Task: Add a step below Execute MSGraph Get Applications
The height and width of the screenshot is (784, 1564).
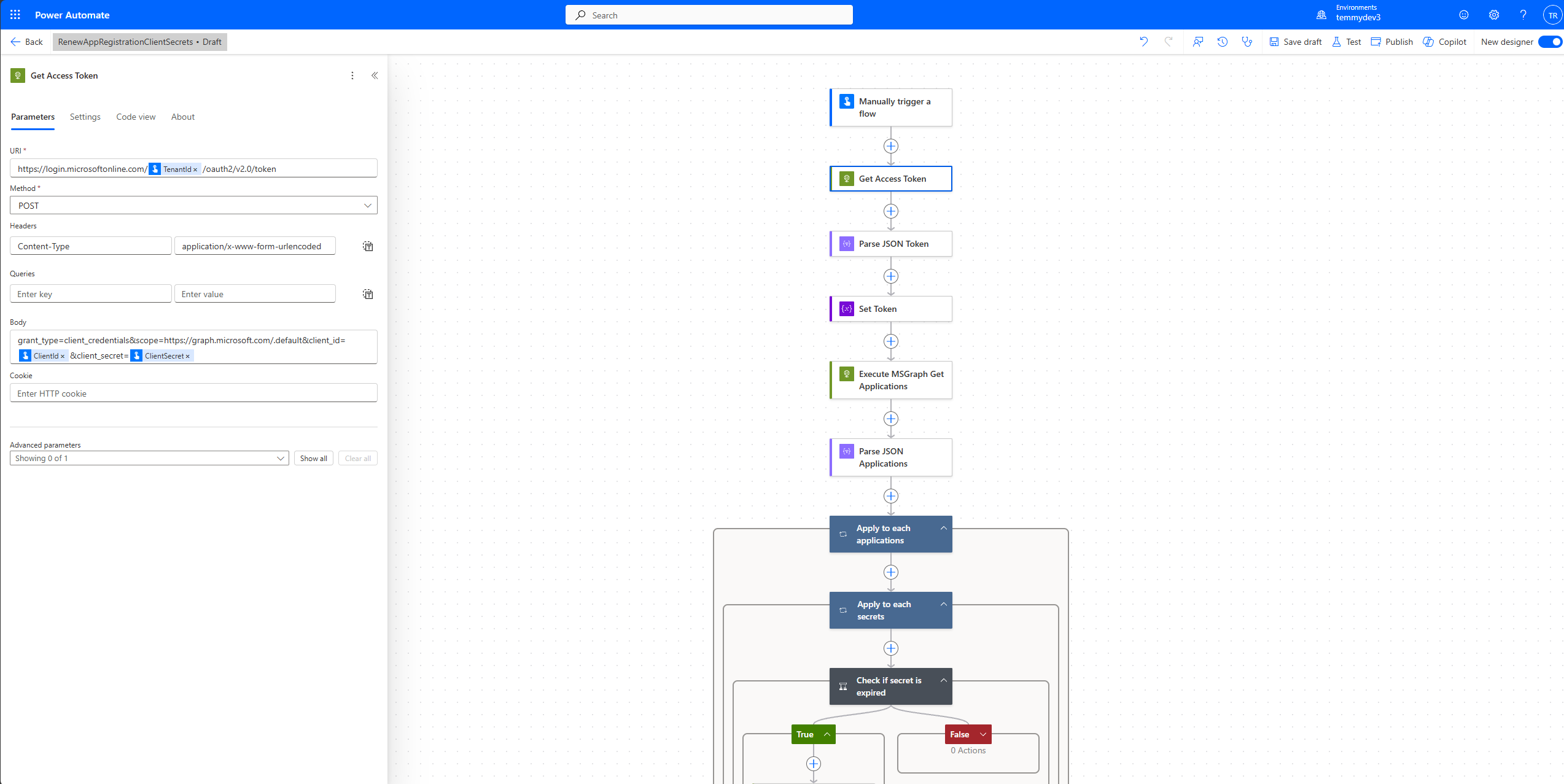Action: pyautogui.click(x=891, y=419)
